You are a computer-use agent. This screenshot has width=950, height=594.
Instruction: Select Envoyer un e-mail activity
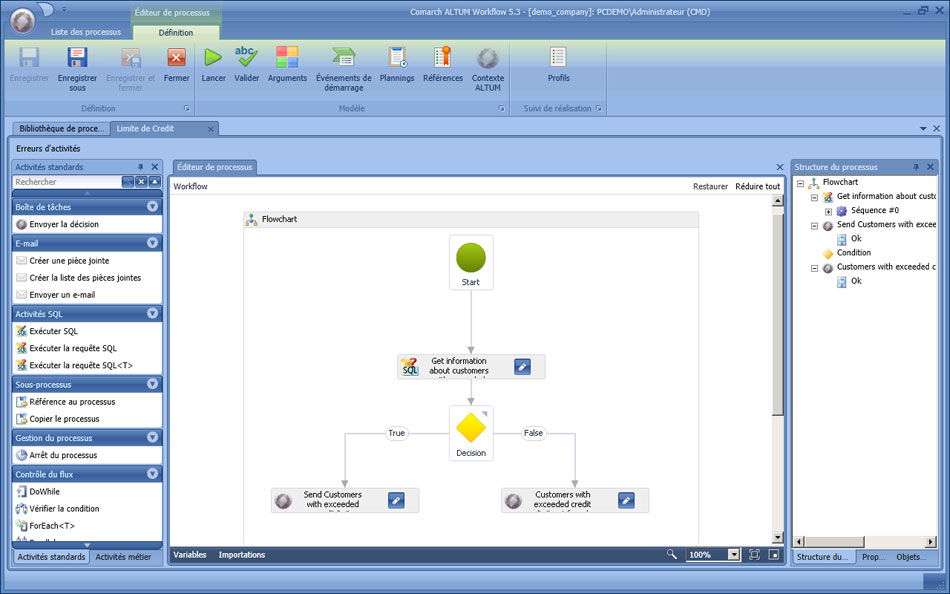tap(87, 295)
